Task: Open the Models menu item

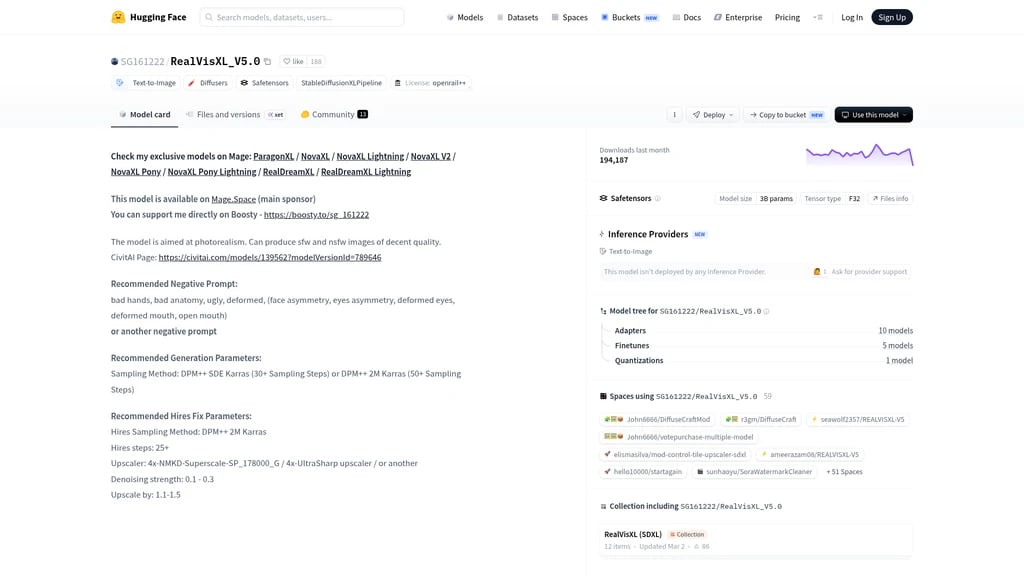Action: click(464, 18)
